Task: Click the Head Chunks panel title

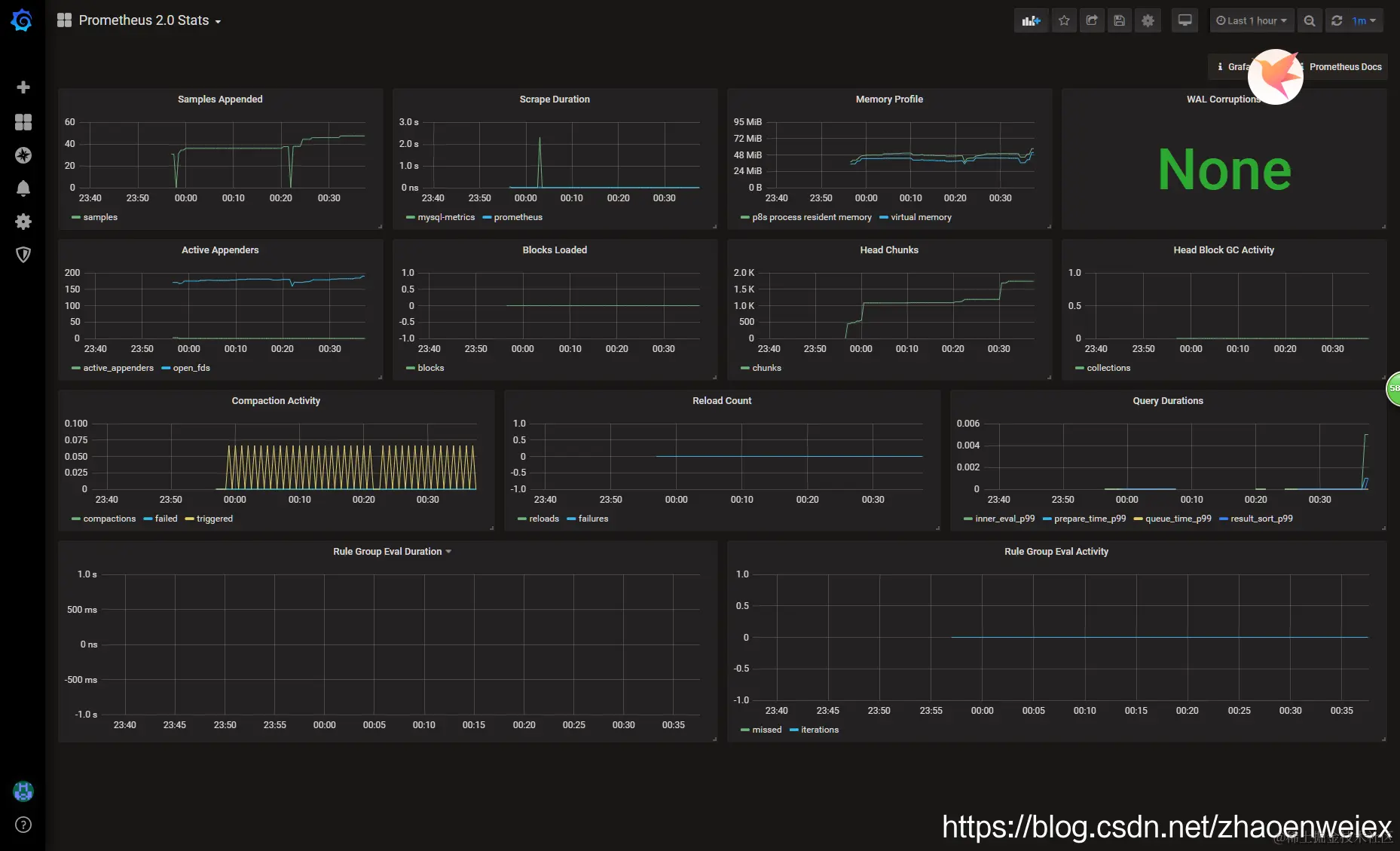Action: [x=889, y=250]
